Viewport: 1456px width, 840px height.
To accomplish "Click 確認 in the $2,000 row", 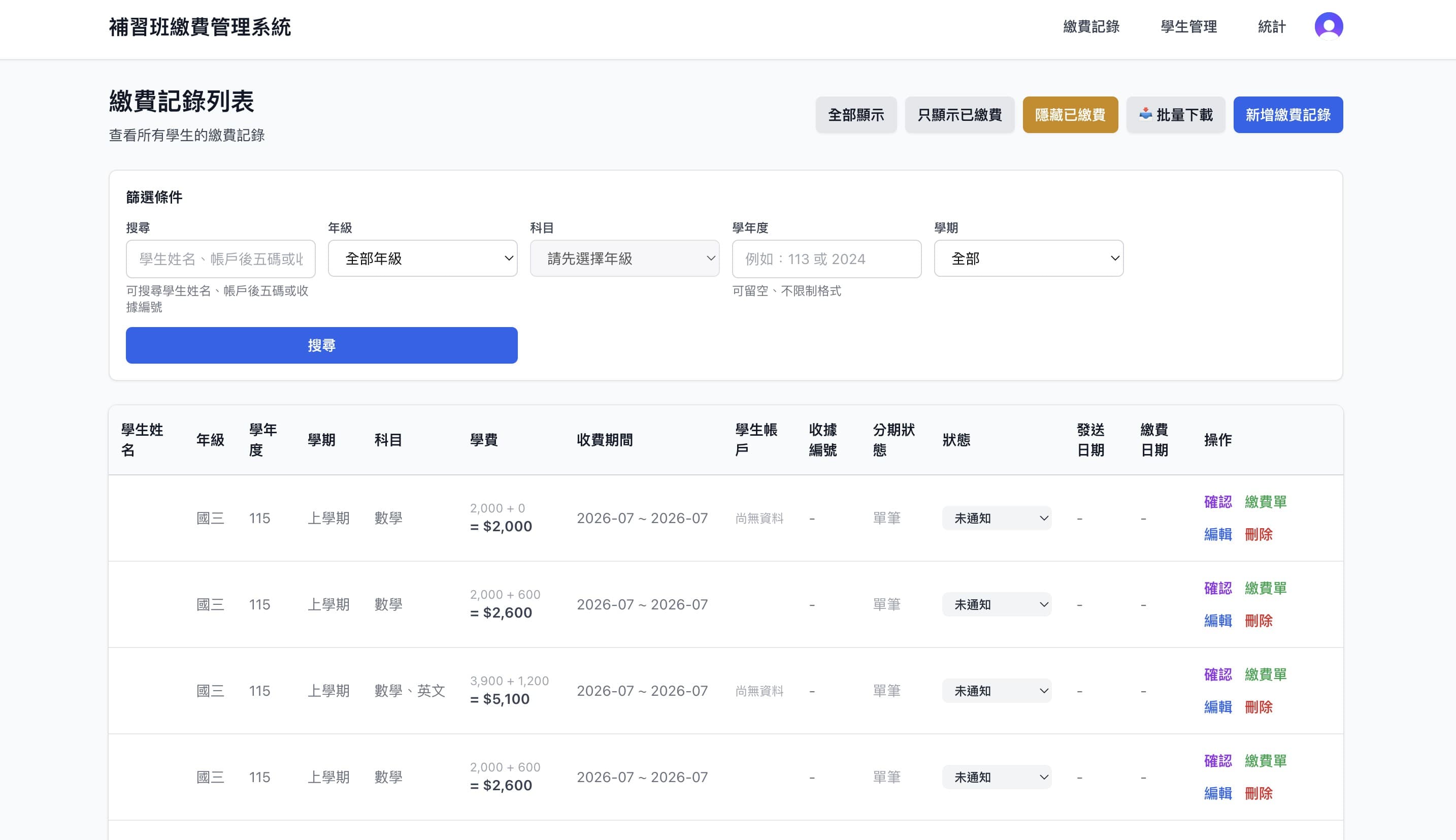I will coord(1218,502).
